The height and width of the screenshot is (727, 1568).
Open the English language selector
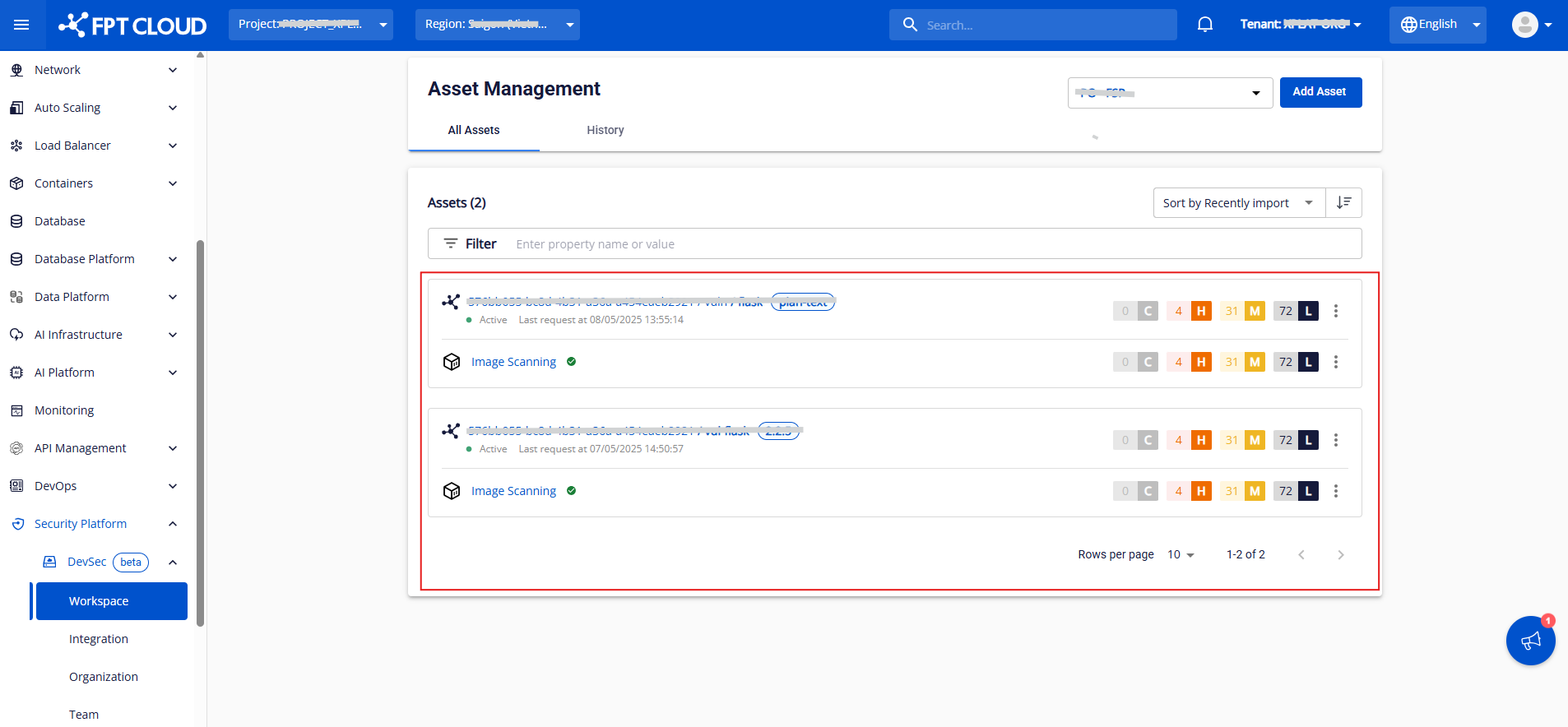click(1437, 25)
